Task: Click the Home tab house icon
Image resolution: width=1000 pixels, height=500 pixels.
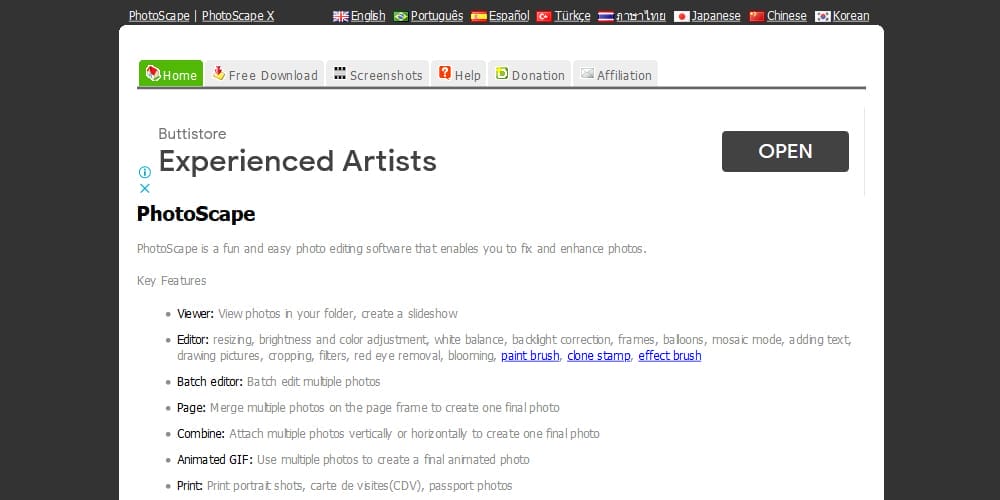Action: click(153, 72)
